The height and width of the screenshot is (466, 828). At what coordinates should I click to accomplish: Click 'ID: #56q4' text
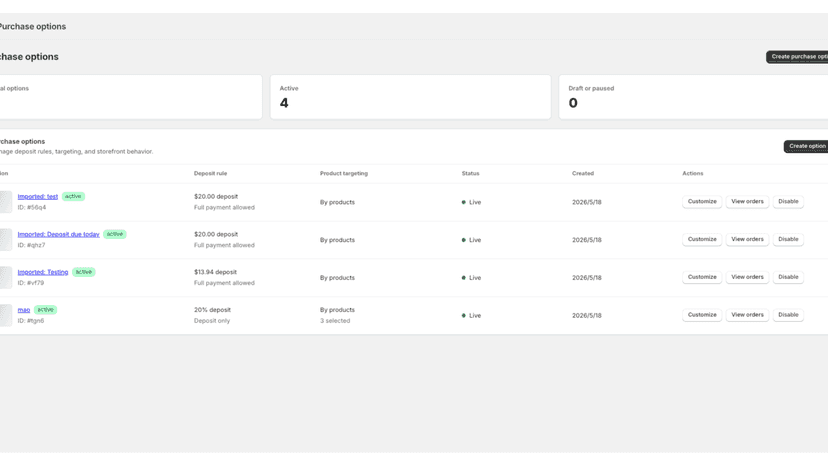32,208
